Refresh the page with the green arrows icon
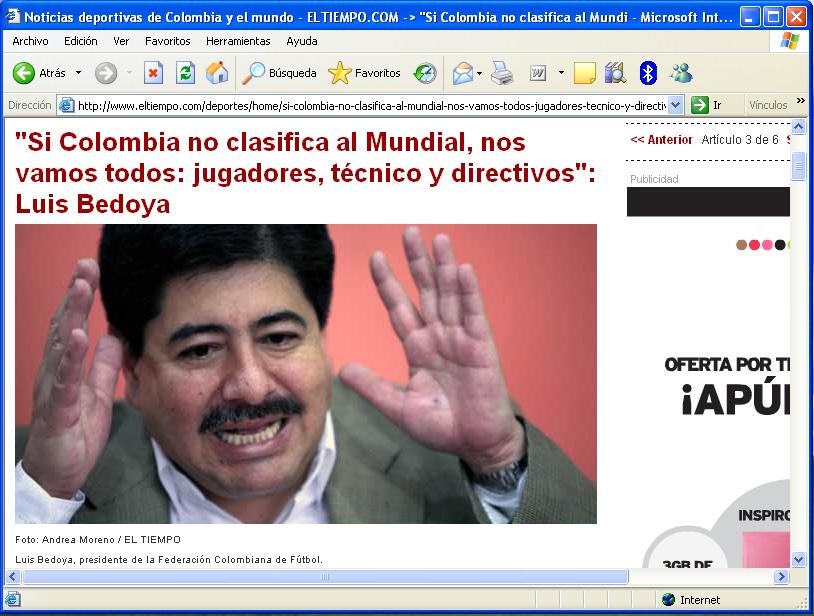 [185, 73]
